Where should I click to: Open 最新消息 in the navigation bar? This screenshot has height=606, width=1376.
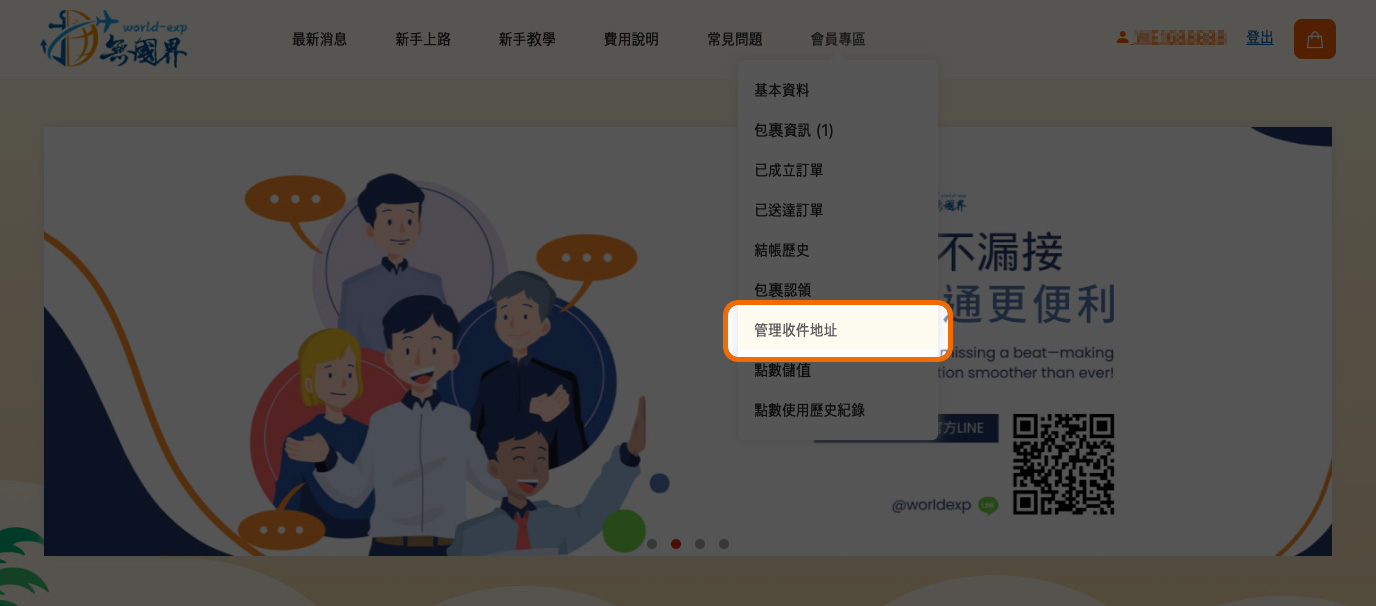click(x=319, y=39)
